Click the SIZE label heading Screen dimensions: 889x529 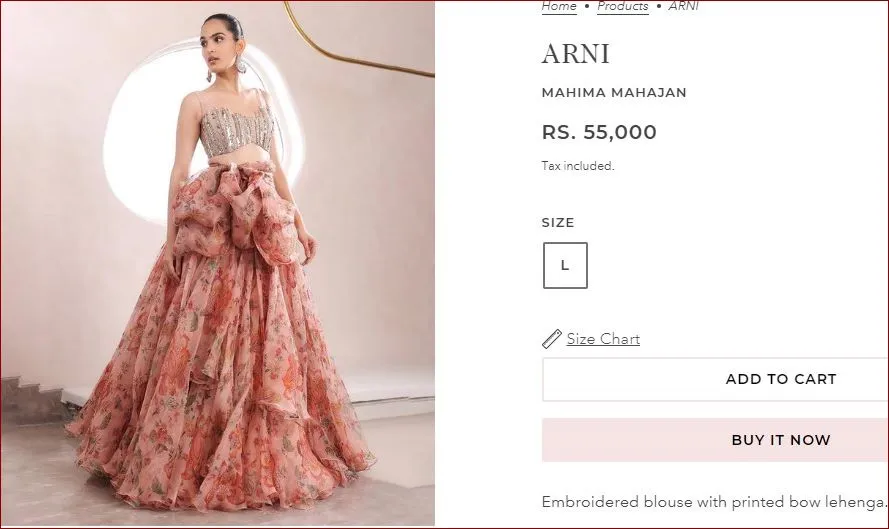(558, 222)
